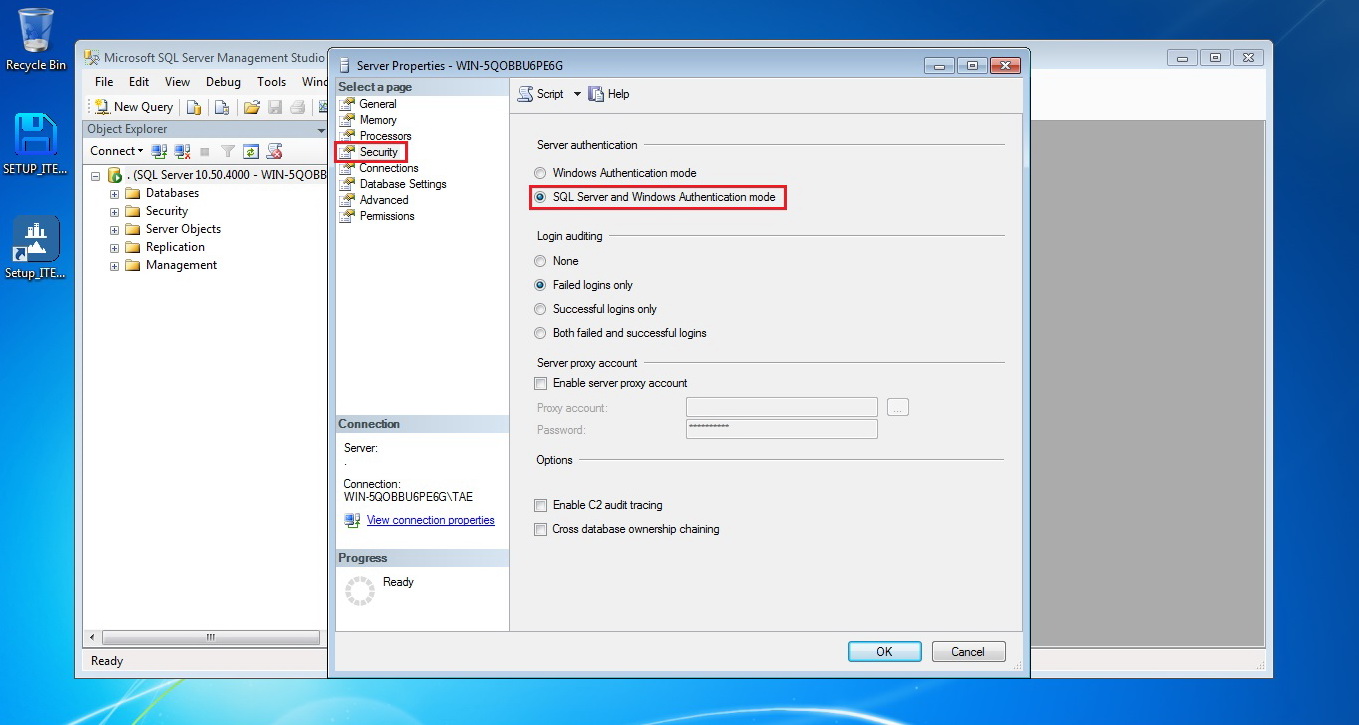
Task: Click the Database Engine Query toolbar icon
Action: pos(194,107)
